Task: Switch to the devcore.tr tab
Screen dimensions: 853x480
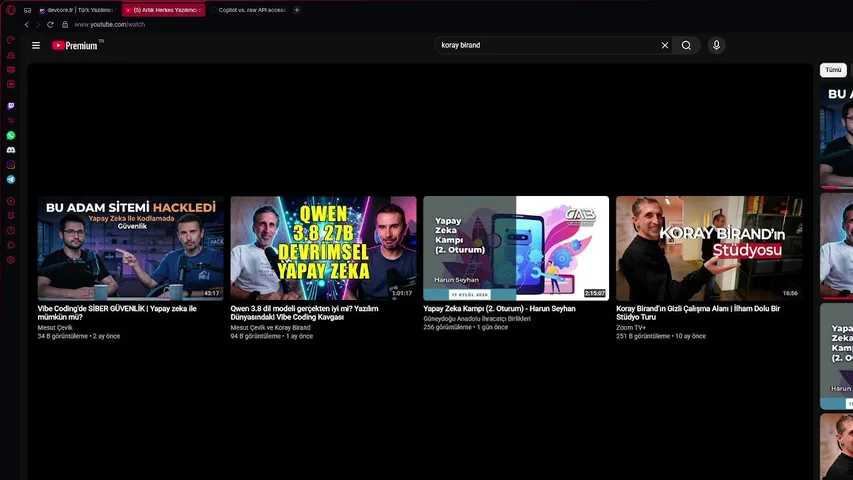Action: pos(78,10)
